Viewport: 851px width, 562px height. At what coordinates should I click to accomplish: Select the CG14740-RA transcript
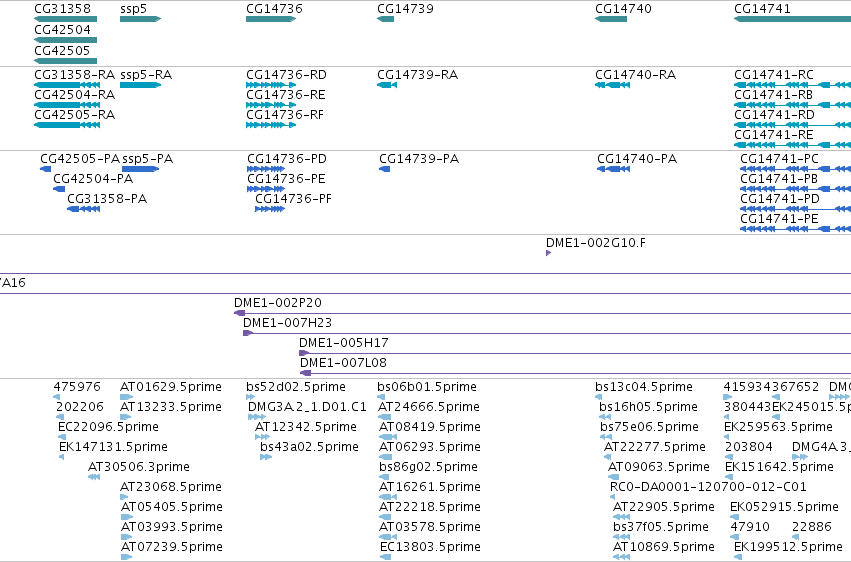coord(612,85)
